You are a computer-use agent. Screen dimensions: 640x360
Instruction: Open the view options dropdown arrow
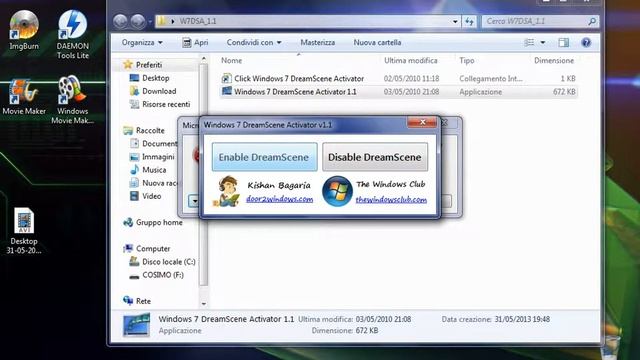pyautogui.click(x=543, y=42)
